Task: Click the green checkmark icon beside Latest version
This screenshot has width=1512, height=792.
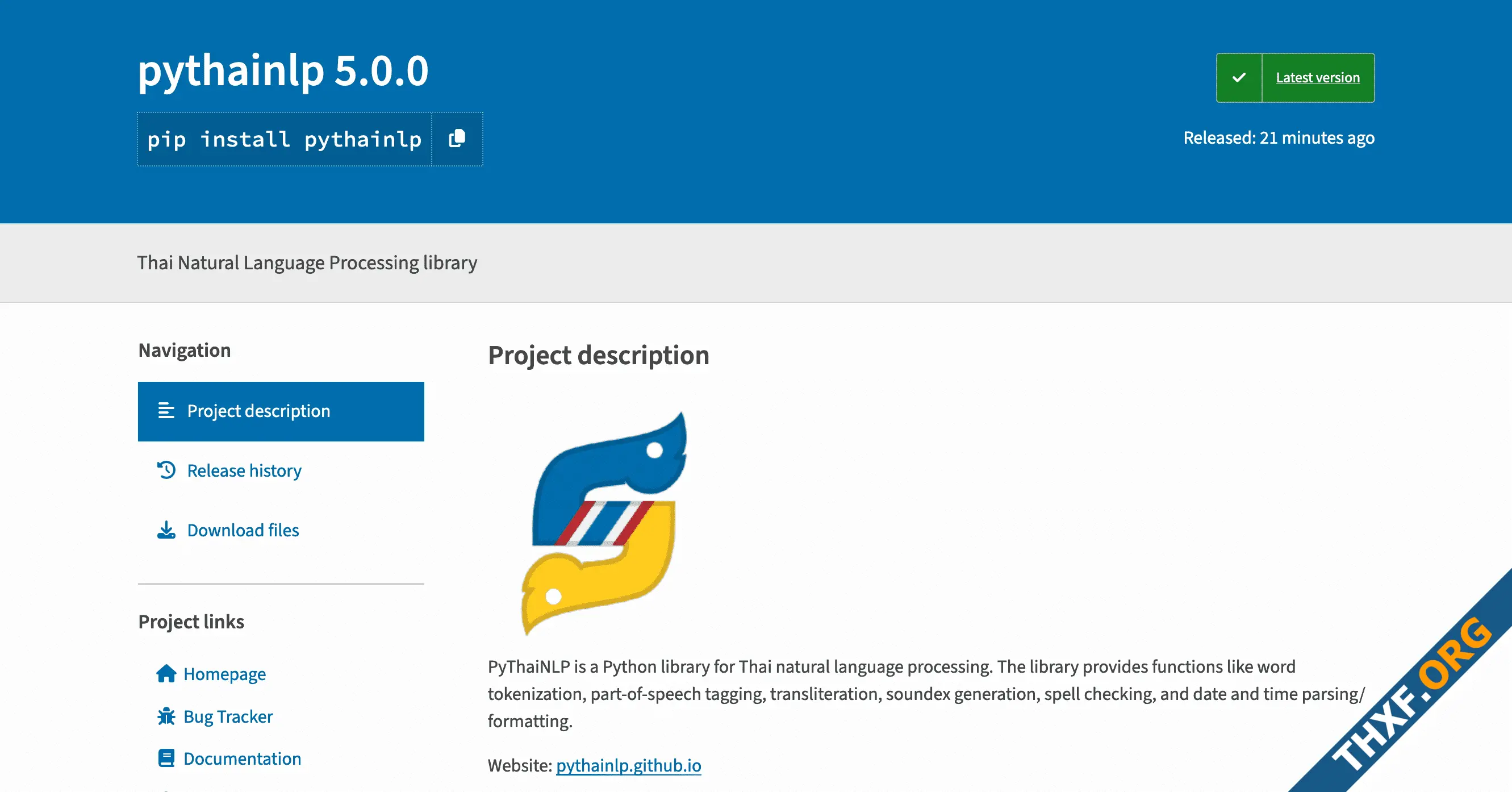Action: (x=1239, y=77)
